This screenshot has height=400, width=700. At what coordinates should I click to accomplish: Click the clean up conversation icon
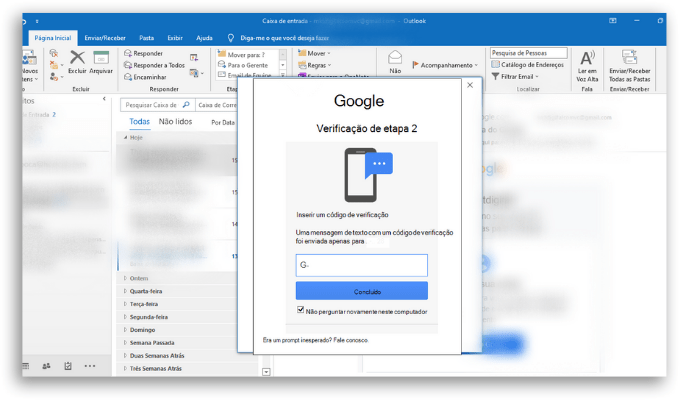click(x=54, y=65)
